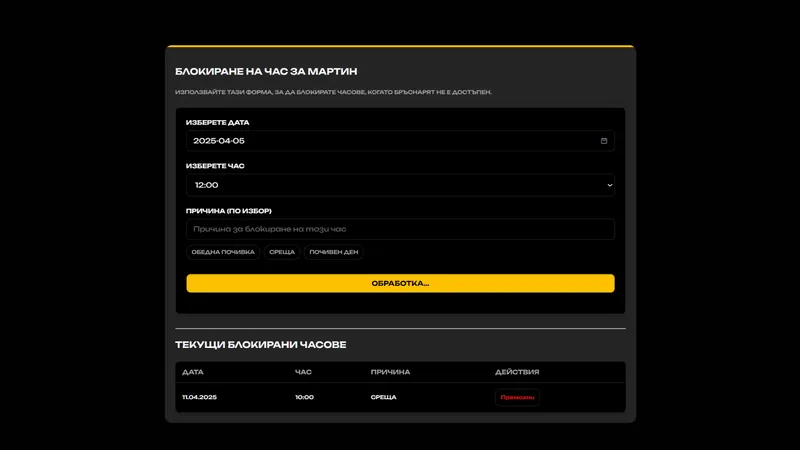Click the ПРИЧИНА column header
Viewport: 800px width, 450px height.
(390, 372)
